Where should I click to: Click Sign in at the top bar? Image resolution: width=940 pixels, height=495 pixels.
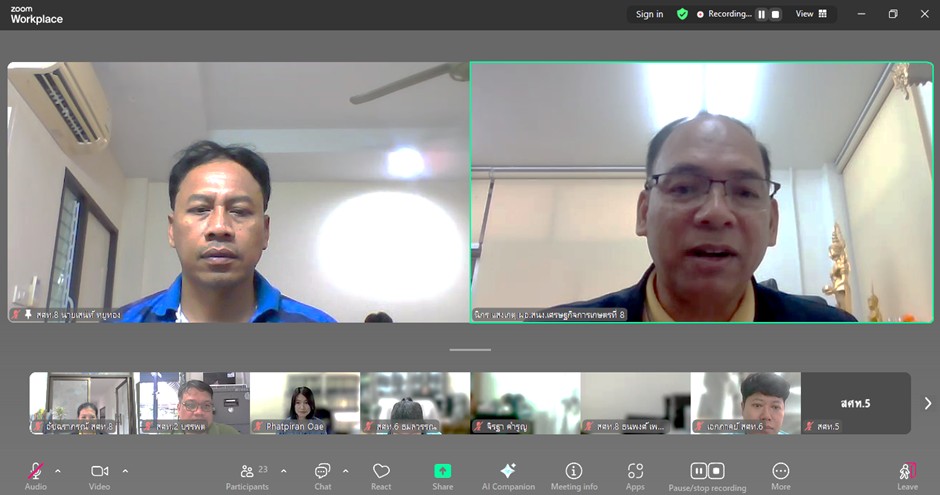pos(649,14)
